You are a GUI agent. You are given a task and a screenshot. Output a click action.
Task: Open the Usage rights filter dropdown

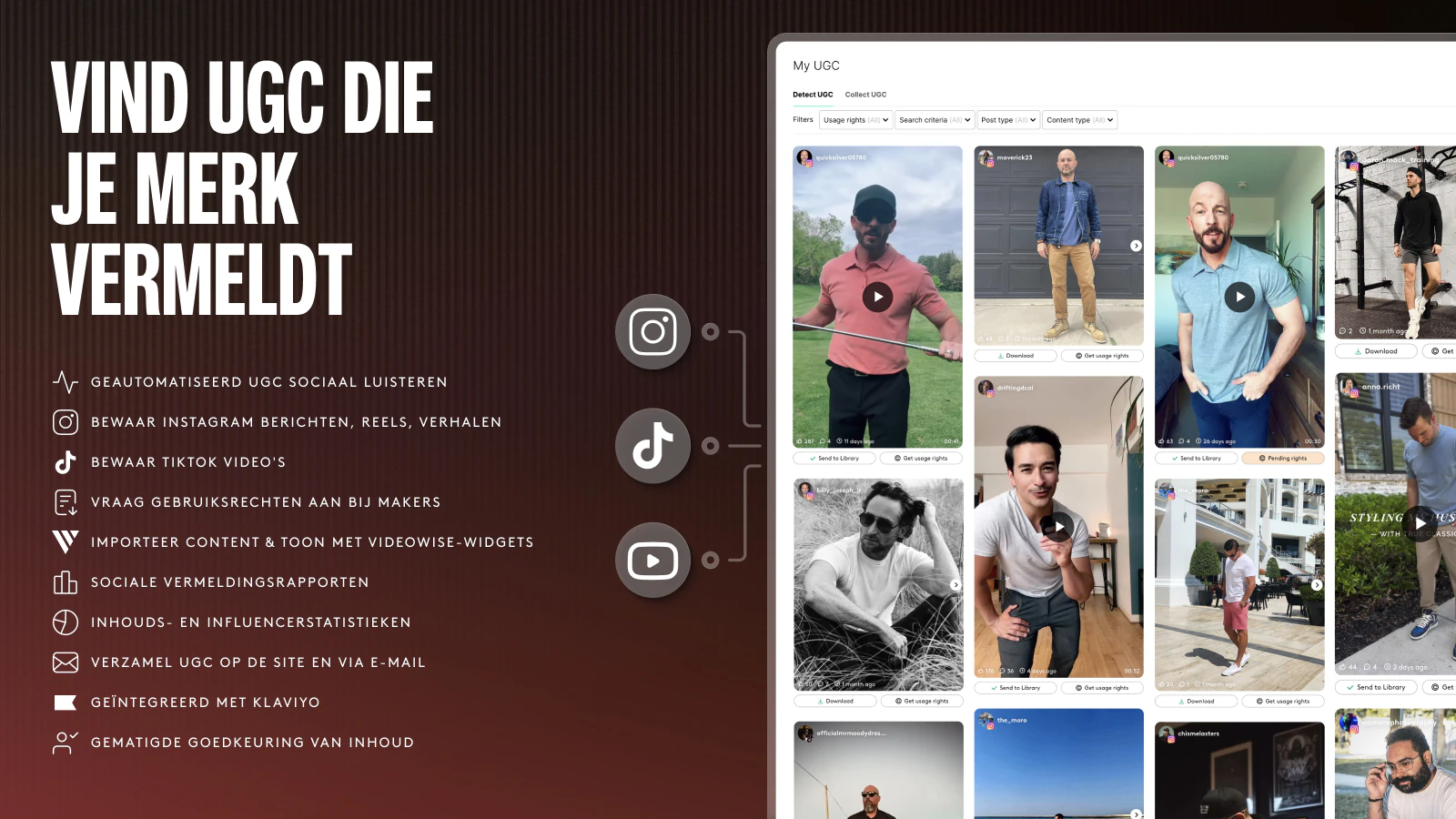click(855, 120)
